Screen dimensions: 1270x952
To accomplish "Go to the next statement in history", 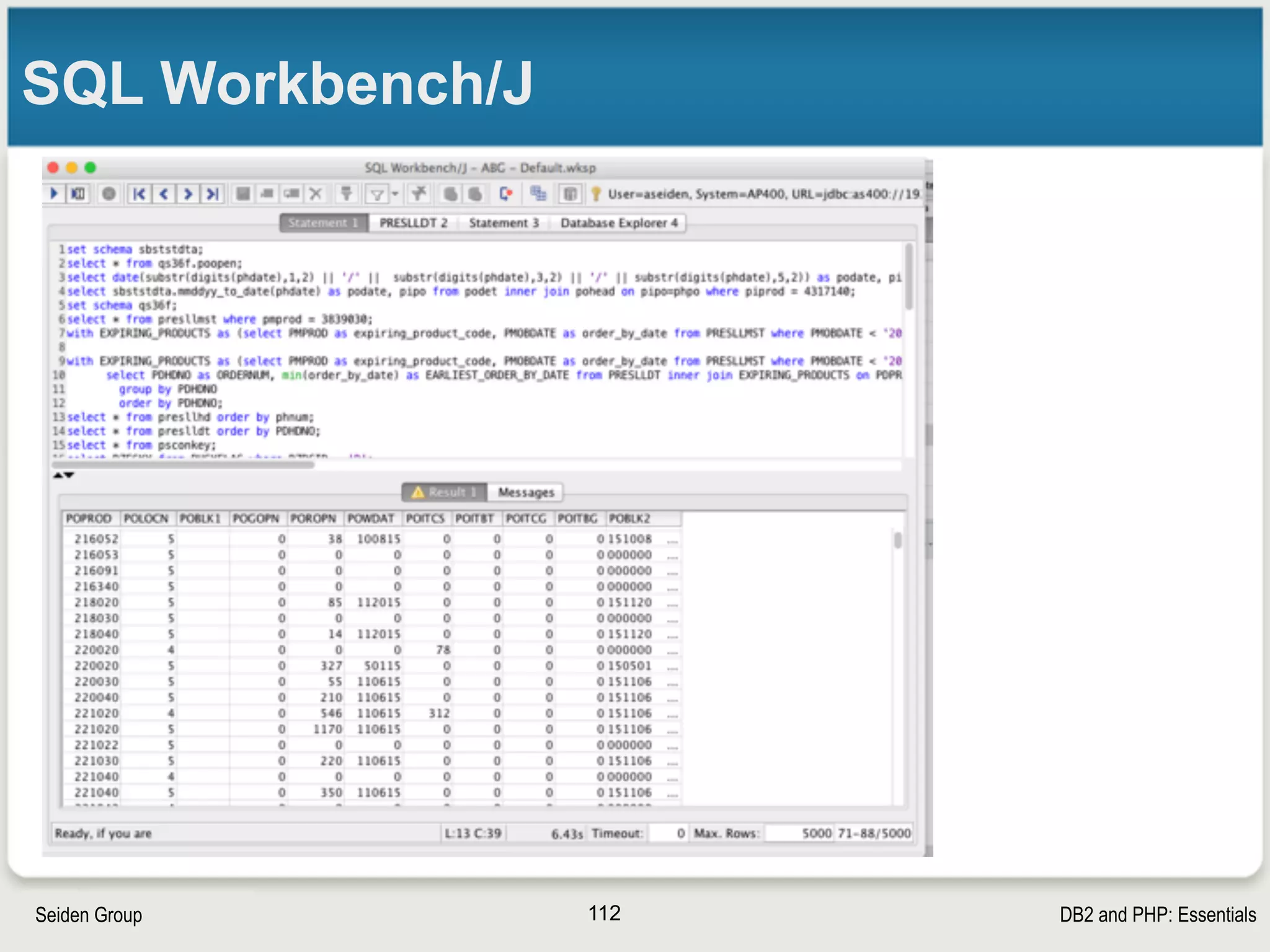I will tap(188, 194).
